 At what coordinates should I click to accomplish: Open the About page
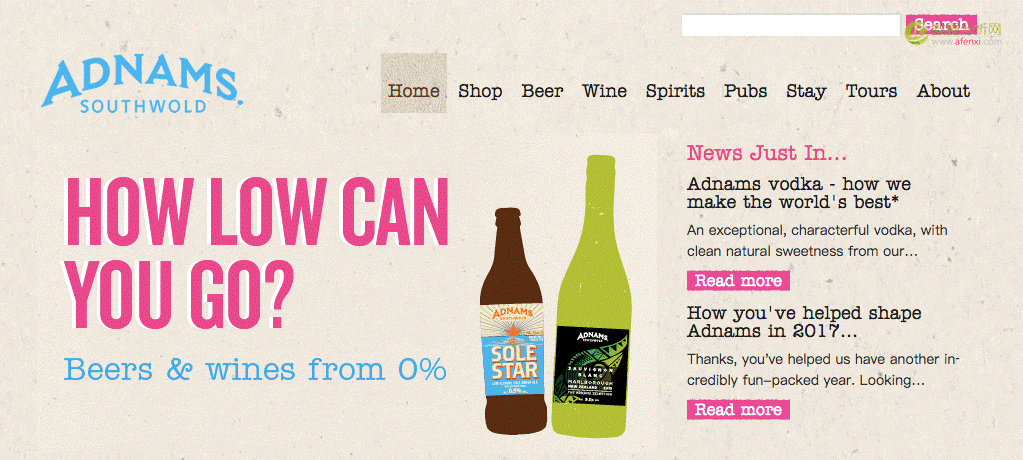tap(943, 91)
